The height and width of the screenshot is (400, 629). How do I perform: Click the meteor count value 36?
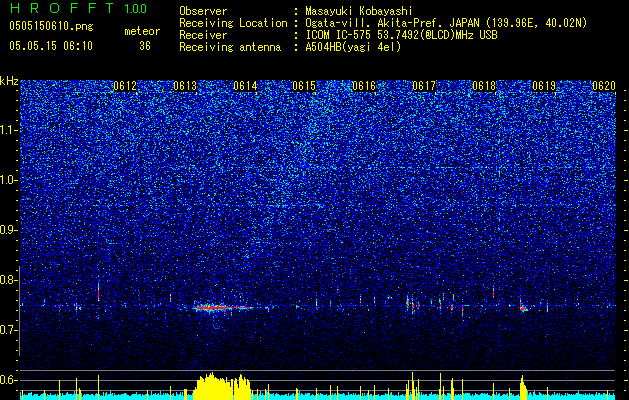[145, 46]
